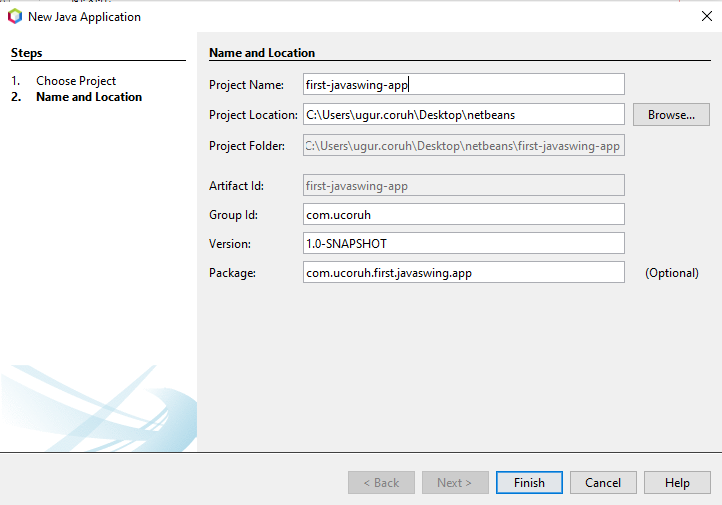Click the Version: label
The image size is (722, 505).
[x=230, y=244]
